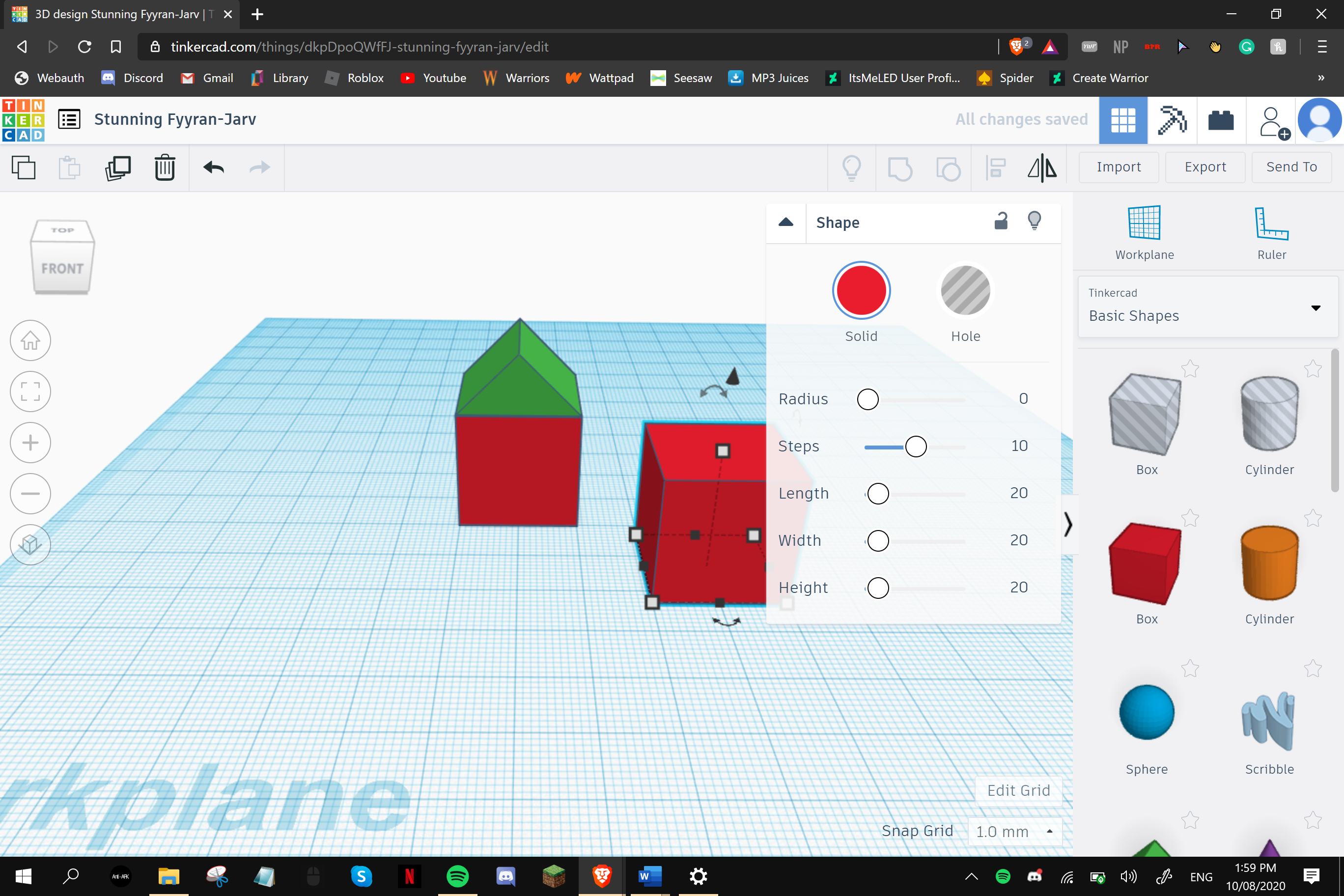The width and height of the screenshot is (1344, 896).
Task: Click the Fit all in view icon
Action: click(x=31, y=392)
